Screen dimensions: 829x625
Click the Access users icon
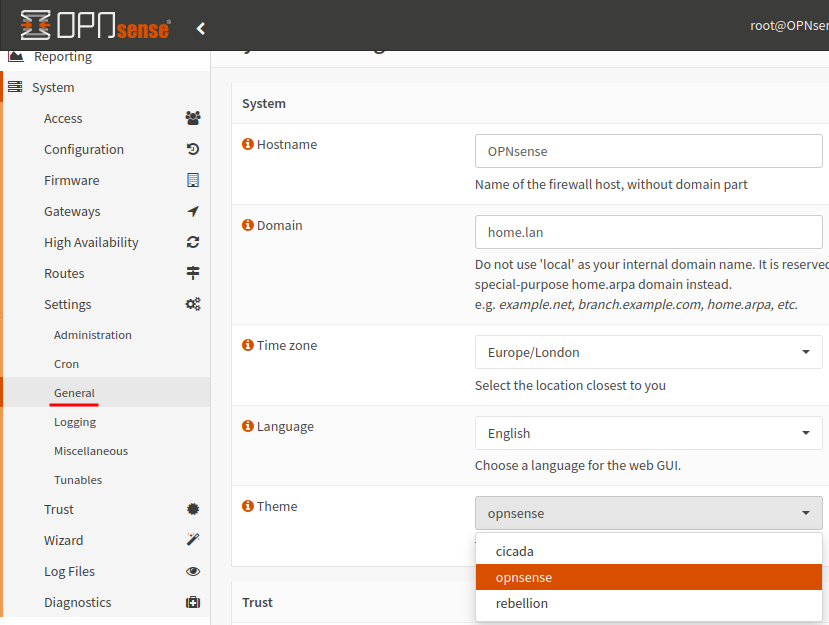pos(193,118)
